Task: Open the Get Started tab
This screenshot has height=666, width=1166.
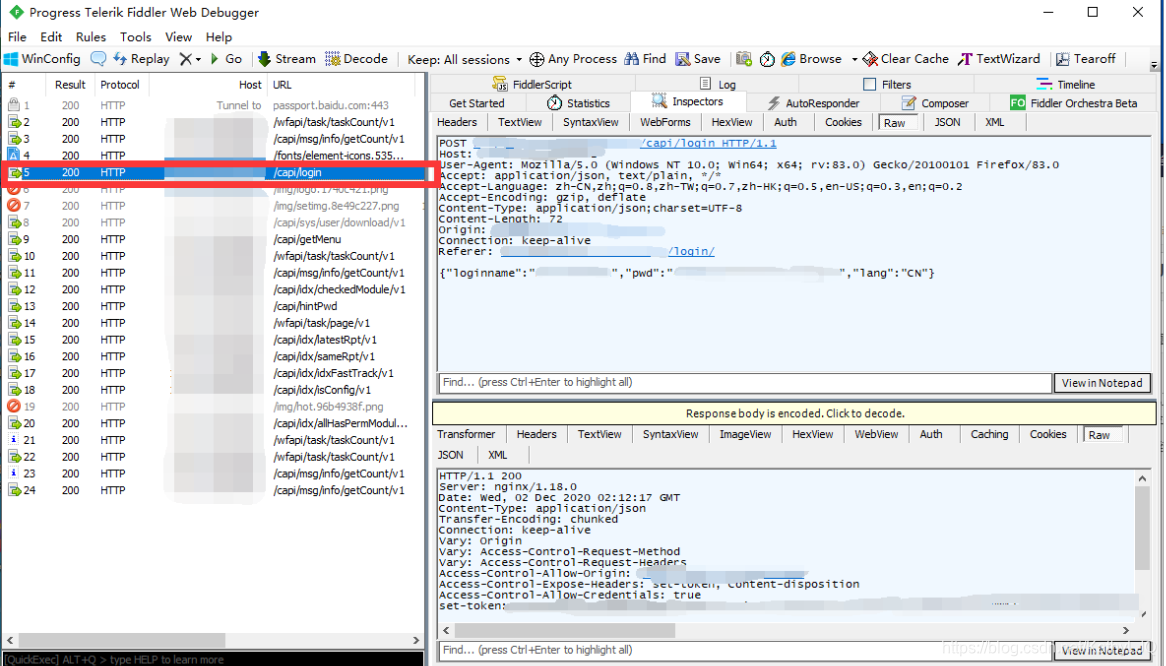Action: pyautogui.click(x=477, y=103)
